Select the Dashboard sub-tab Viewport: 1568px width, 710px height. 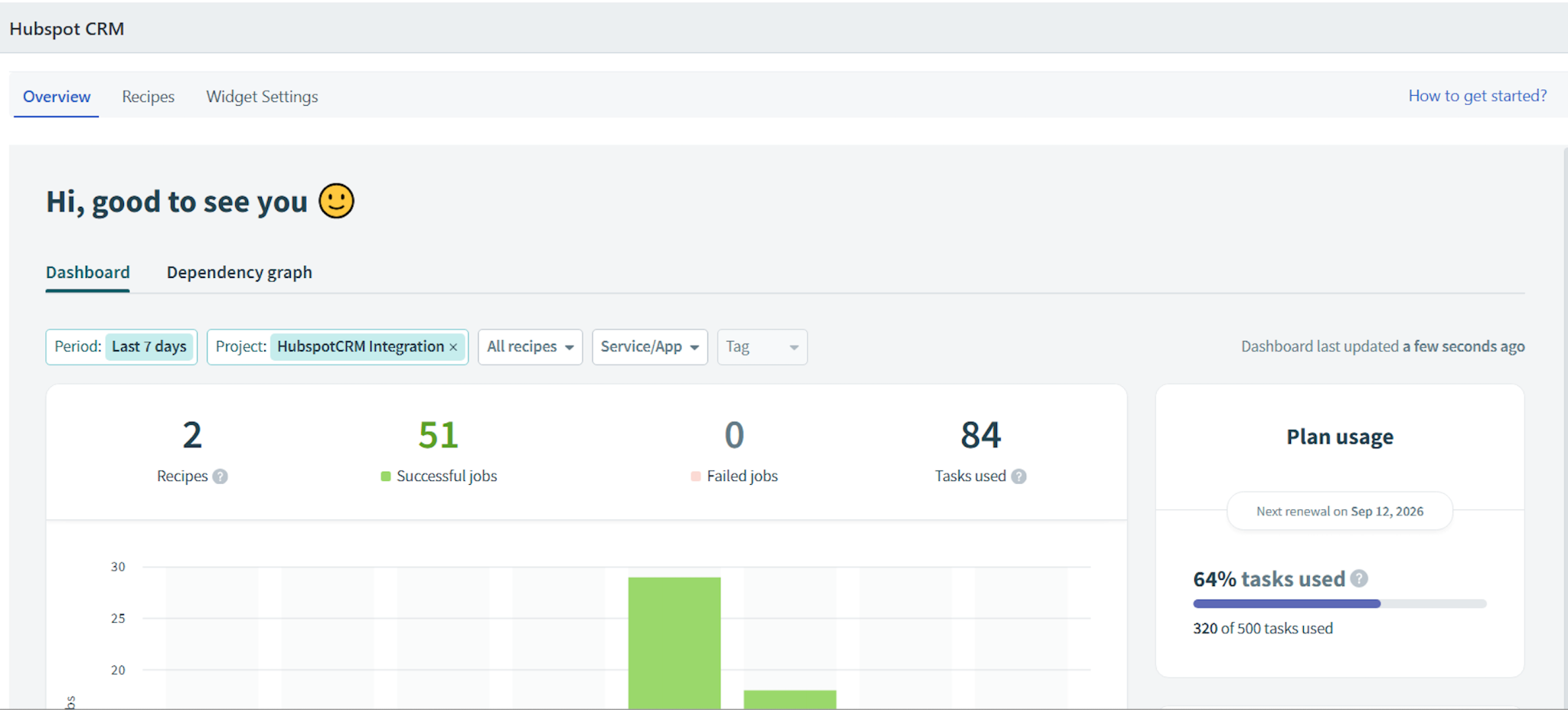87,273
